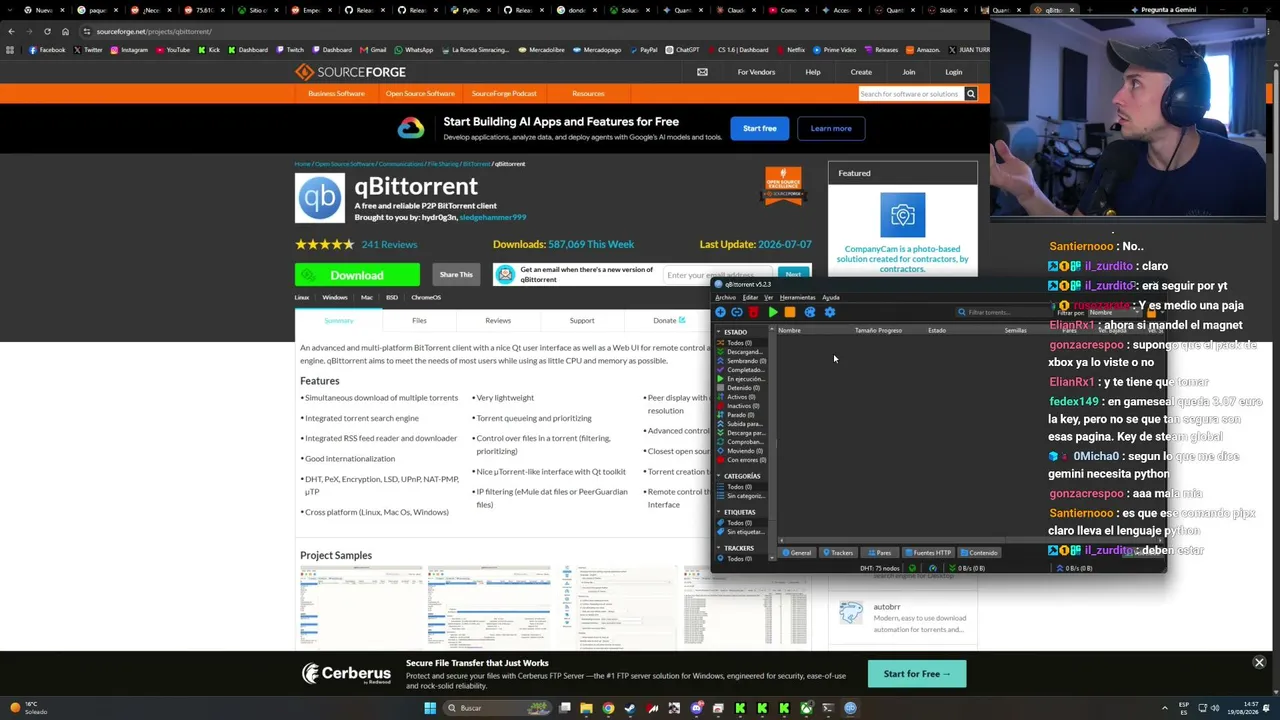Click the Learn more ad button
Image resolution: width=1280 pixels, height=720 pixels.
pyautogui.click(x=831, y=128)
